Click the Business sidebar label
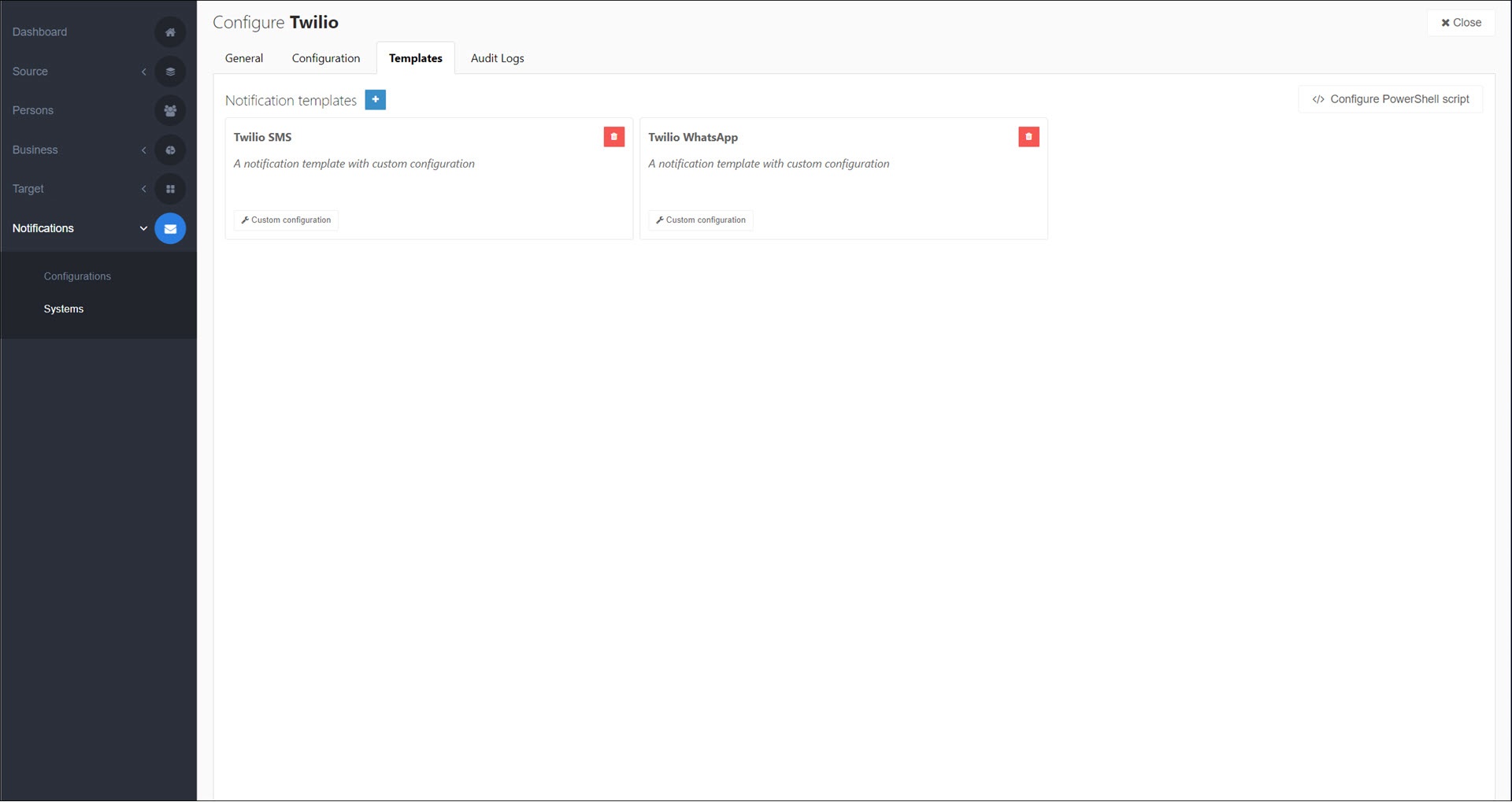The width and height of the screenshot is (1512, 802). [35, 150]
